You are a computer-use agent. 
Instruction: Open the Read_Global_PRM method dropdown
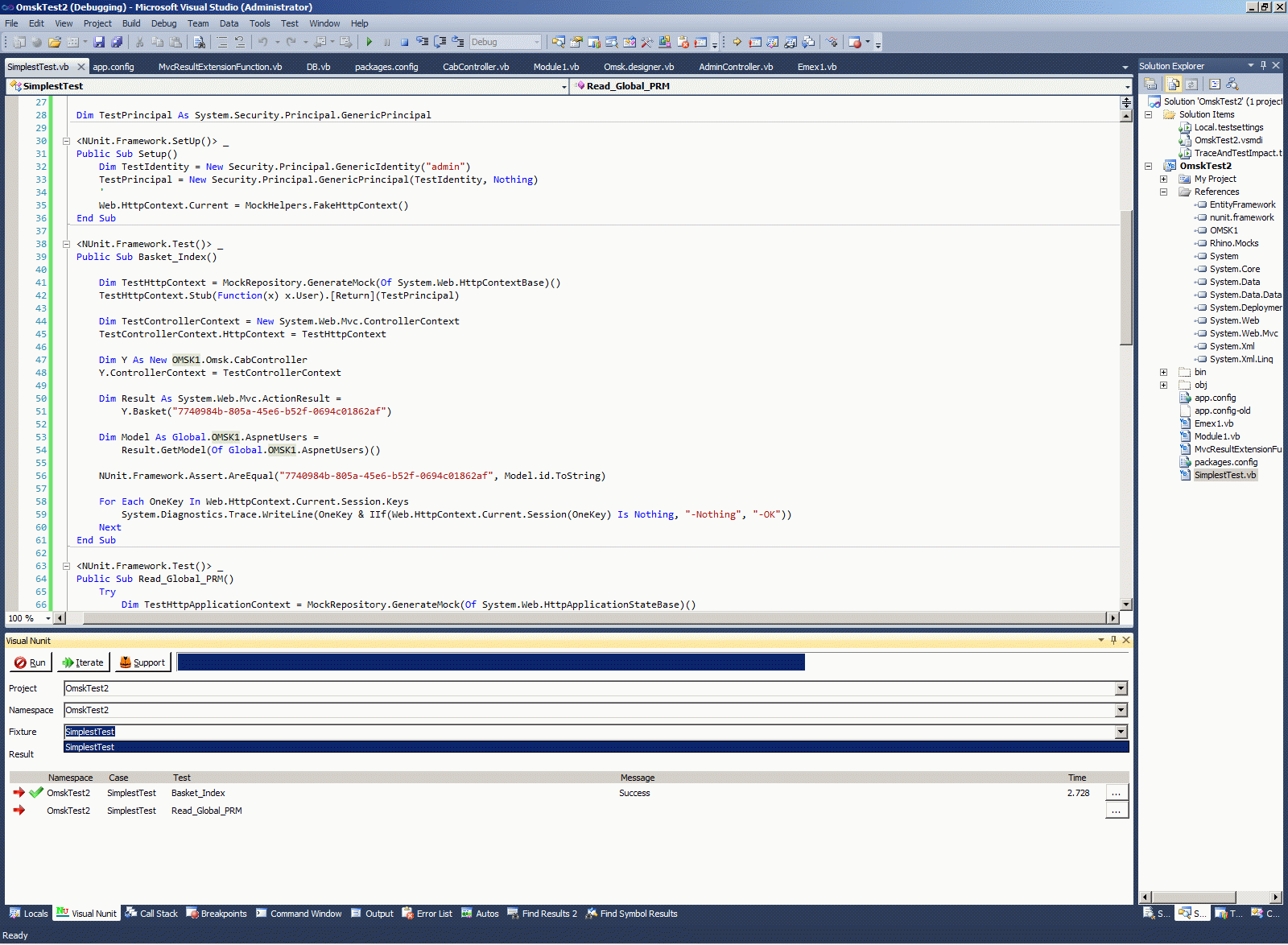(1127, 86)
